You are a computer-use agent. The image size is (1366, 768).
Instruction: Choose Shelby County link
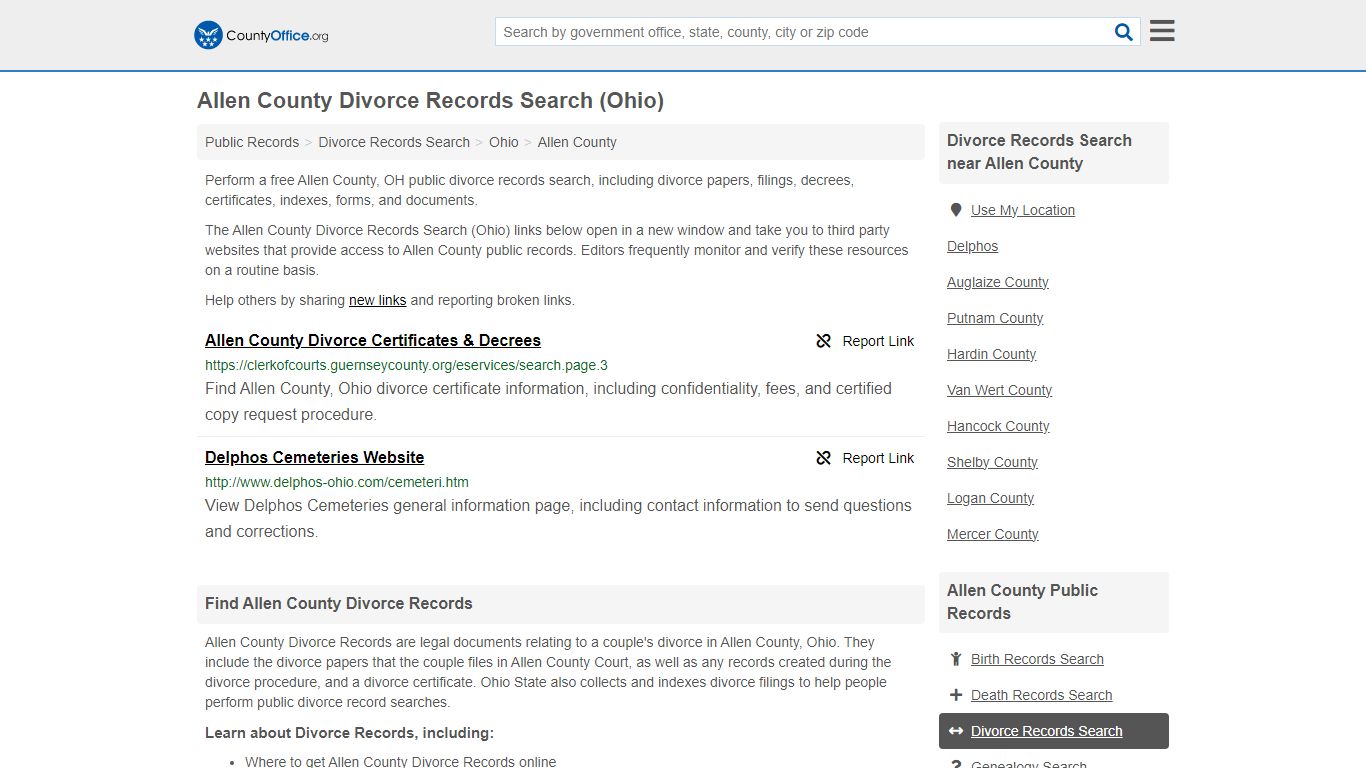point(992,462)
